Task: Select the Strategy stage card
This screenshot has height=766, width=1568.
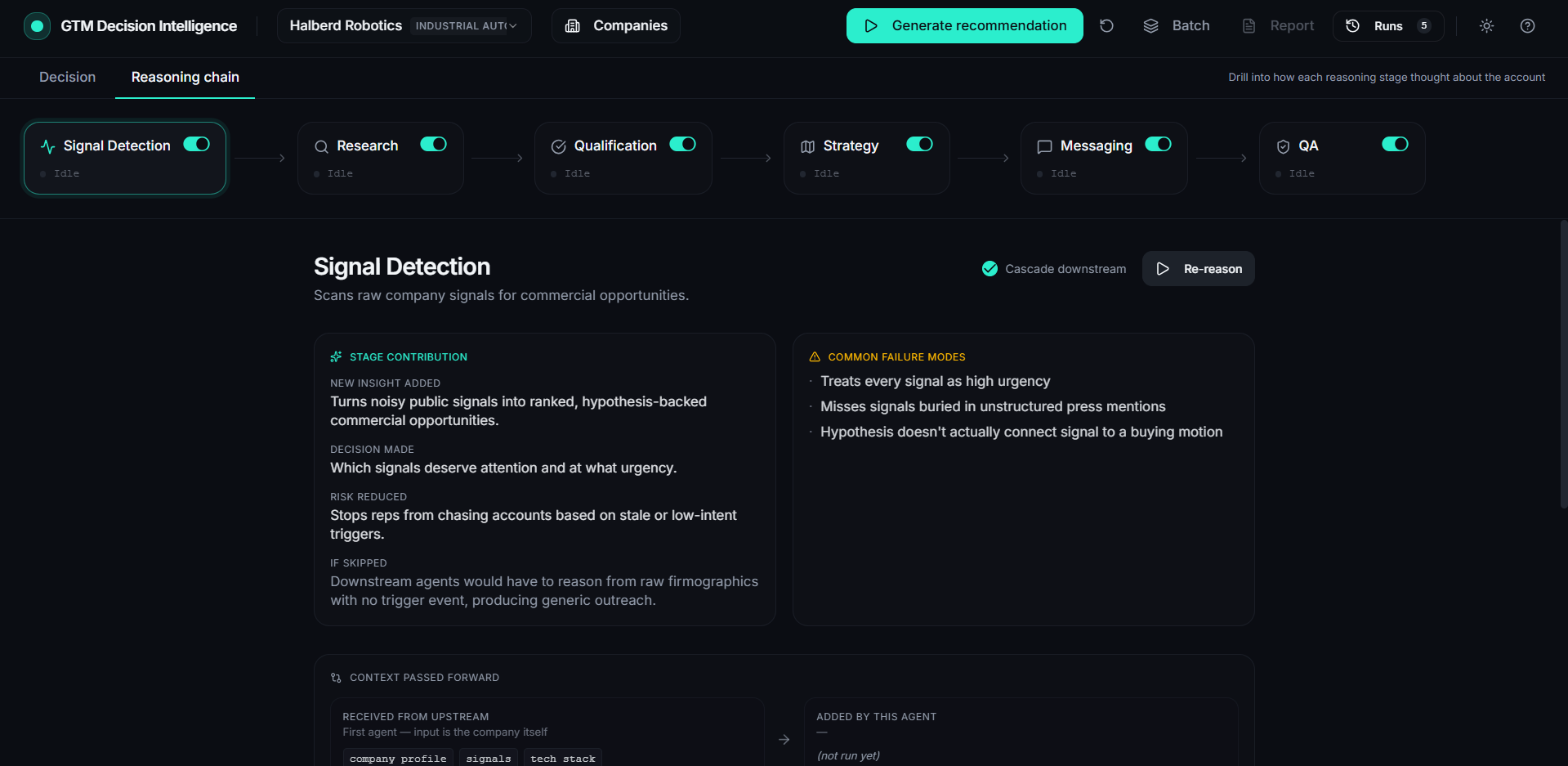Action: (x=867, y=159)
